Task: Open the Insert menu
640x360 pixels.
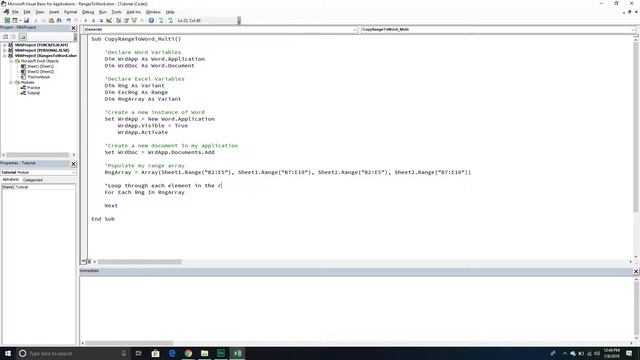Action: [54, 12]
